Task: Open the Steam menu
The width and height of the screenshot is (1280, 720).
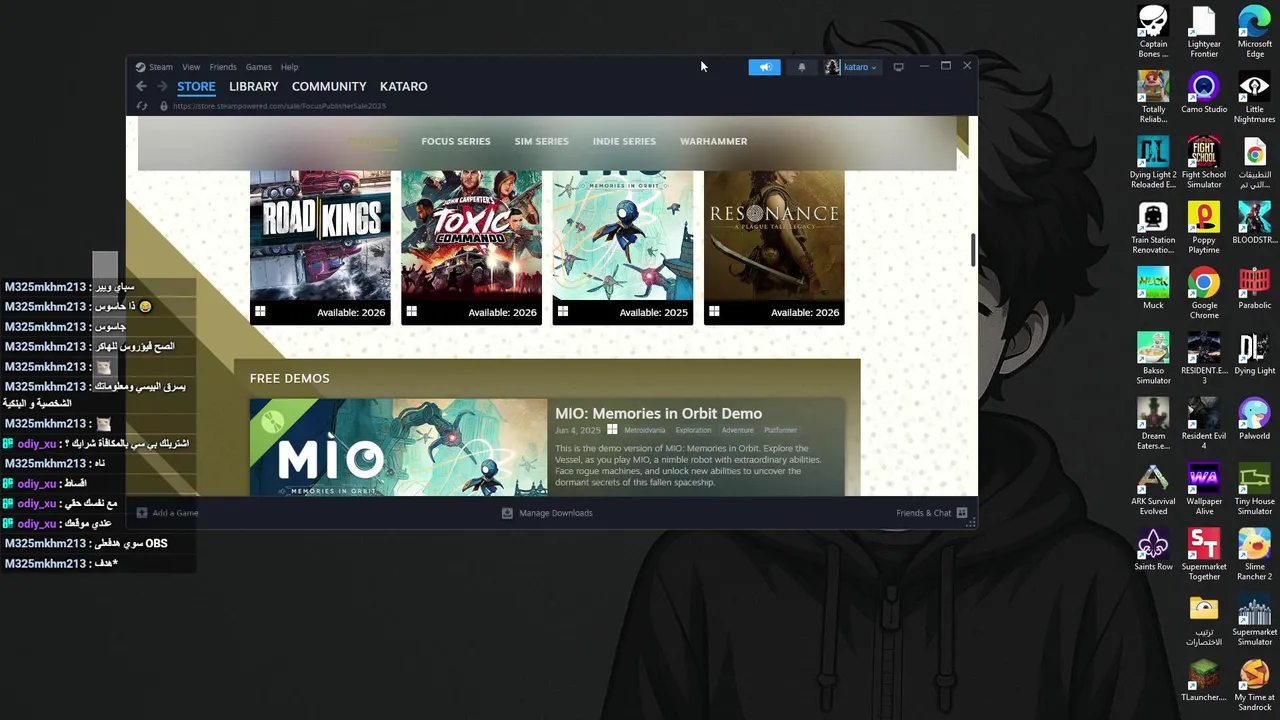Action: point(161,67)
